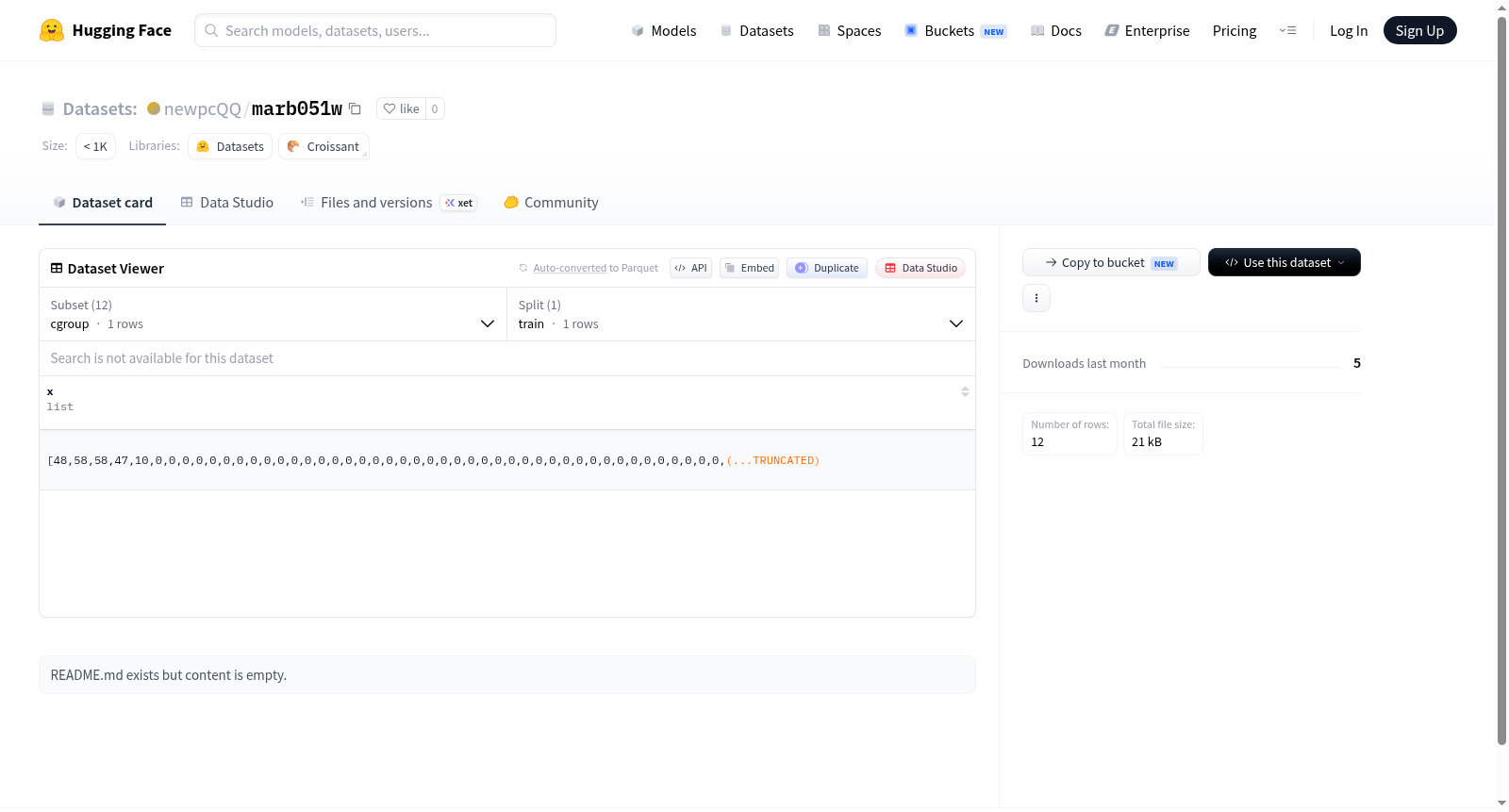Click the red Data Studio button
The image size is (1509, 812).
[920, 268]
